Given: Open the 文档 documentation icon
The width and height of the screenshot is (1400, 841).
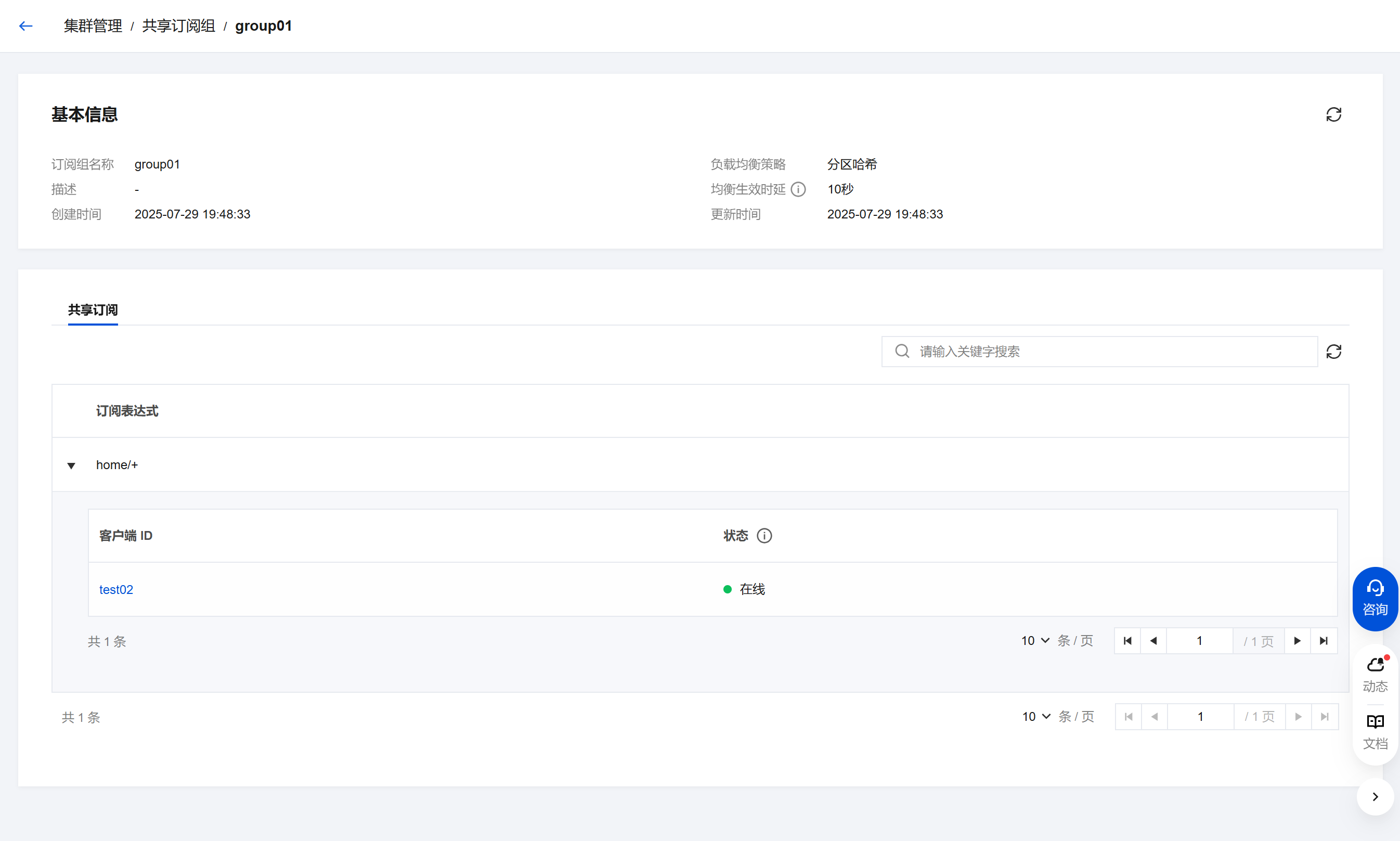Looking at the screenshot, I should tap(1375, 731).
